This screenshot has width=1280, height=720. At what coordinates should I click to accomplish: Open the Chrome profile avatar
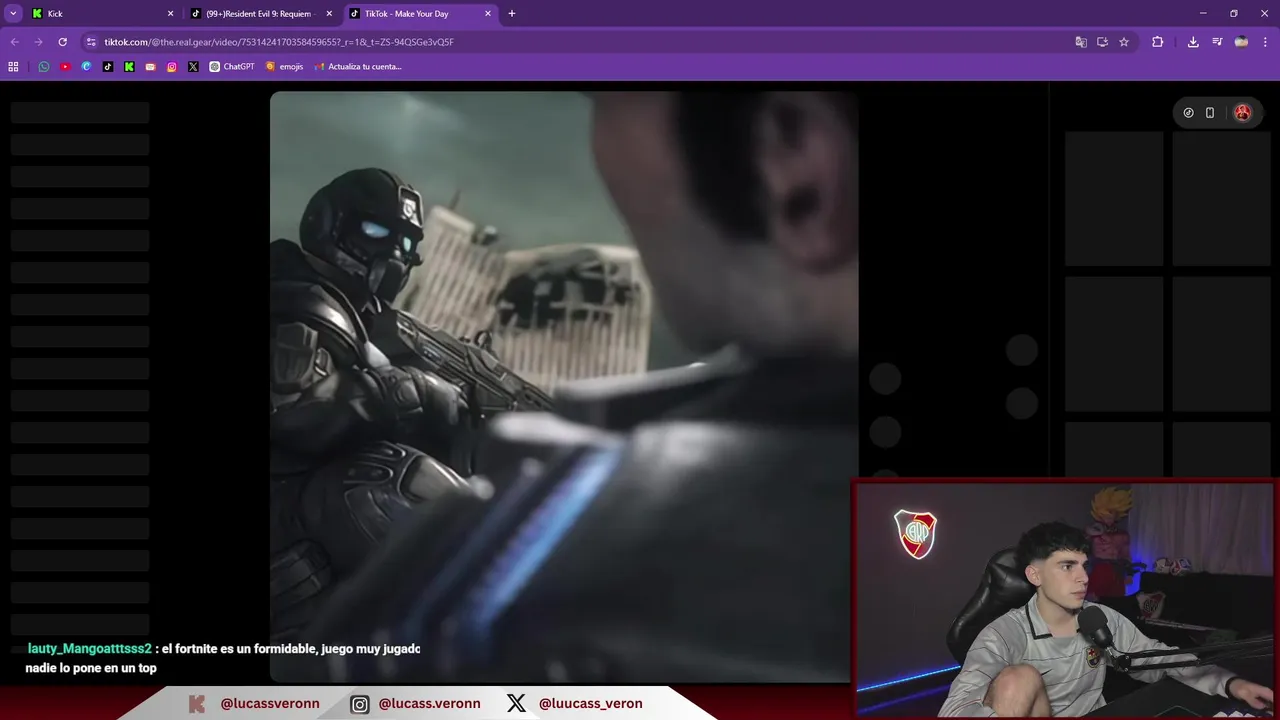[1241, 42]
